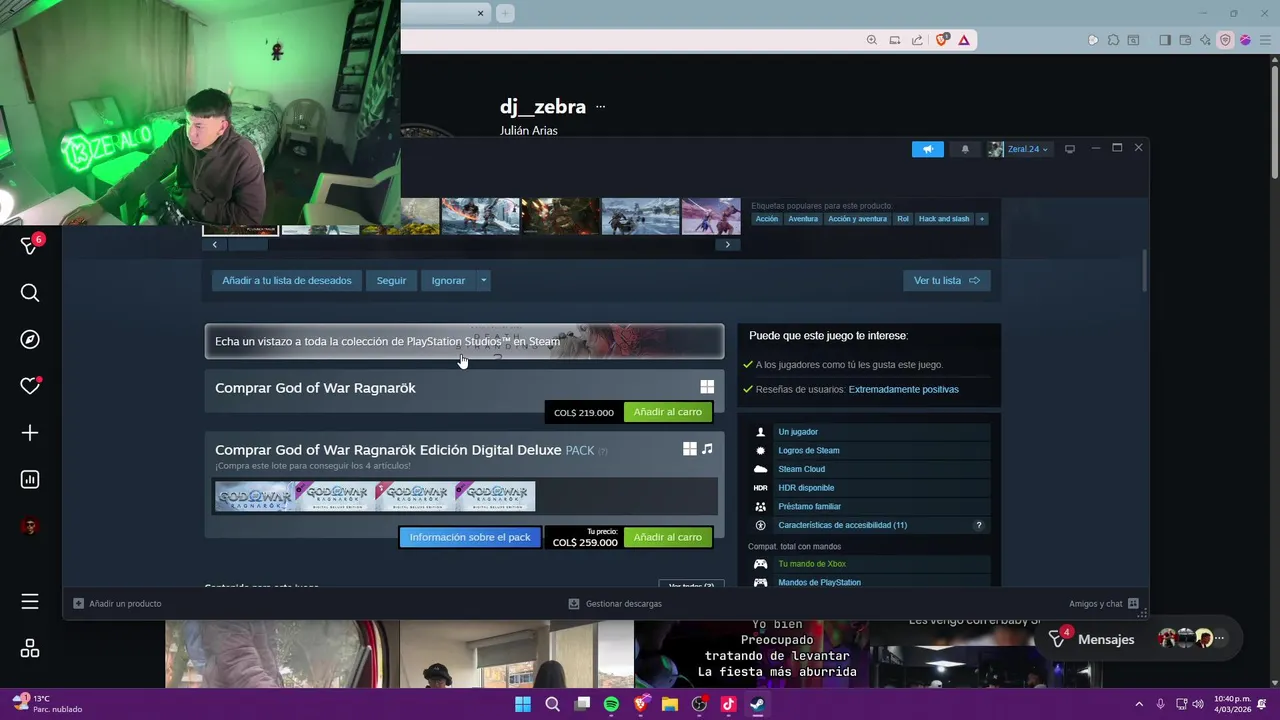Select the Acción y aventura tag

click(x=857, y=218)
